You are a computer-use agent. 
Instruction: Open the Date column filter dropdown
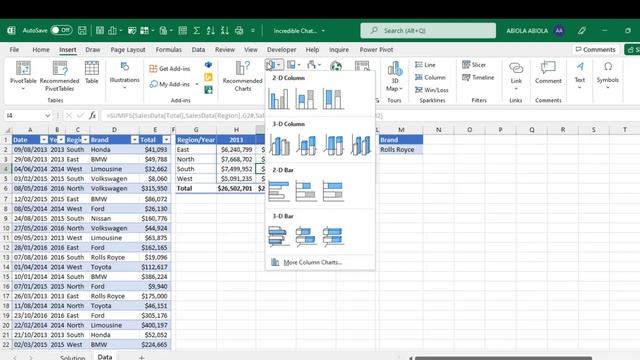(44, 140)
